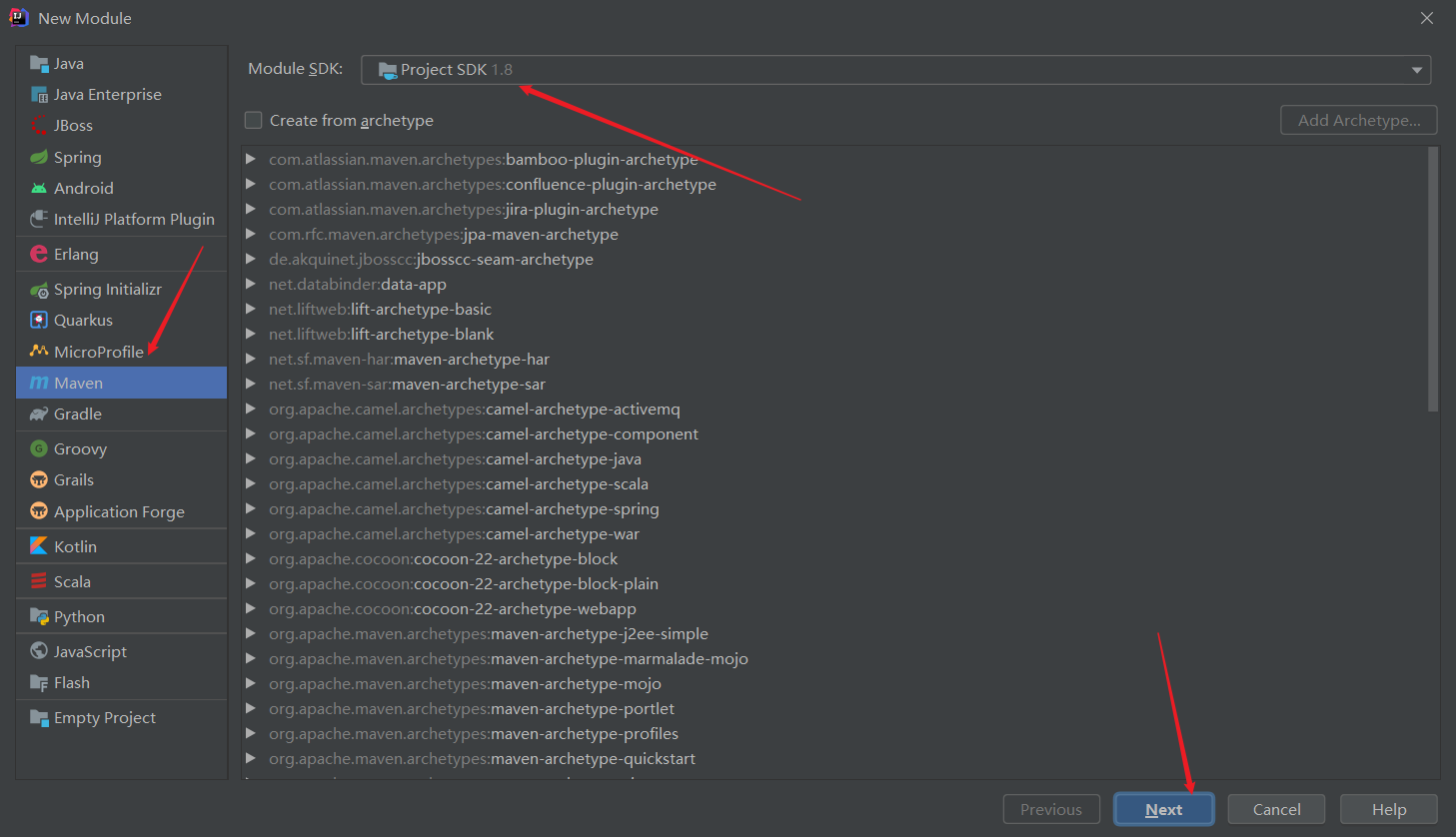Select maven-archetype-j2ee-simple row
The height and width of the screenshot is (837, 1456).
[835, 633]
